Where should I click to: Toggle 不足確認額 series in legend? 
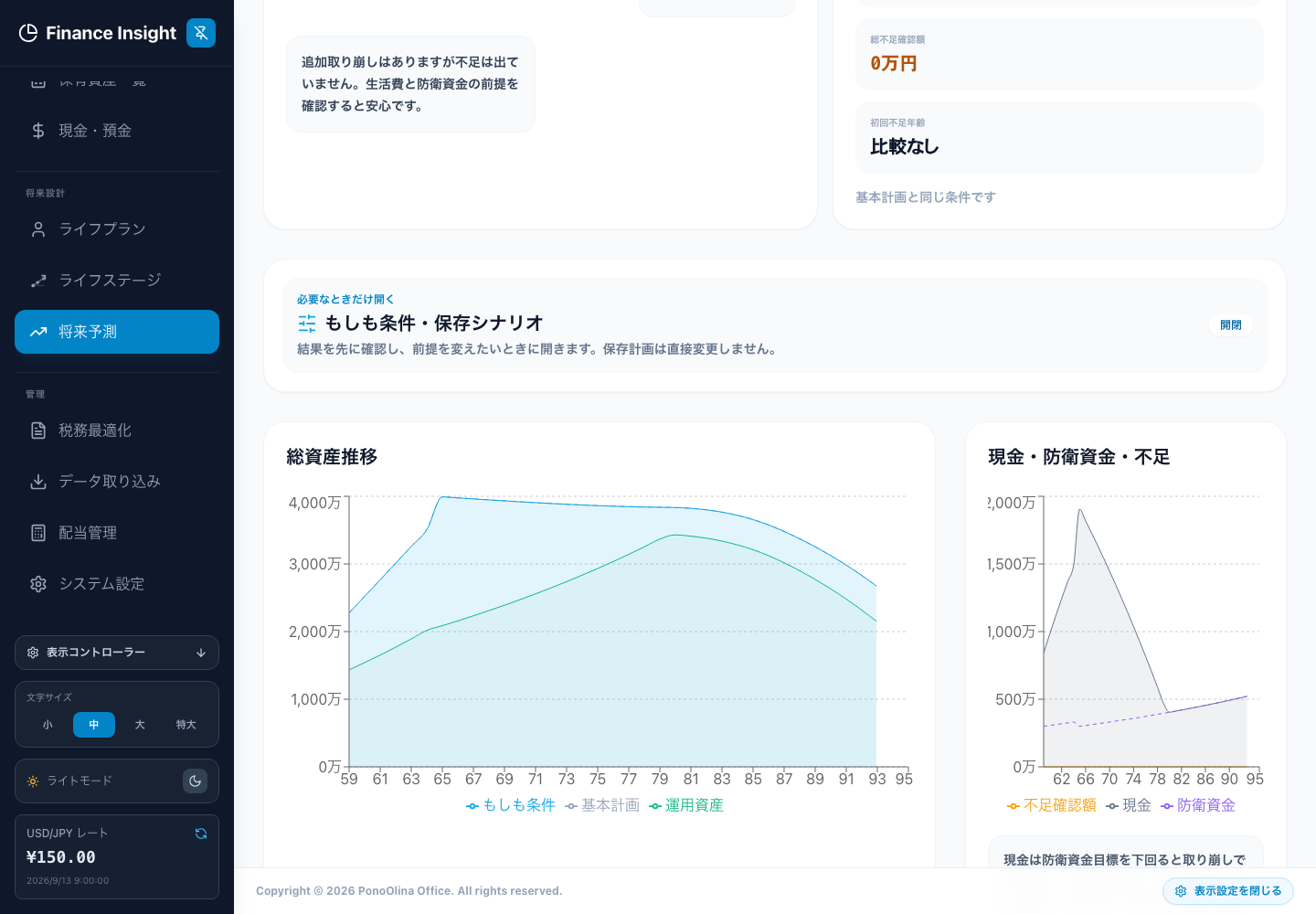[1052, 805]
